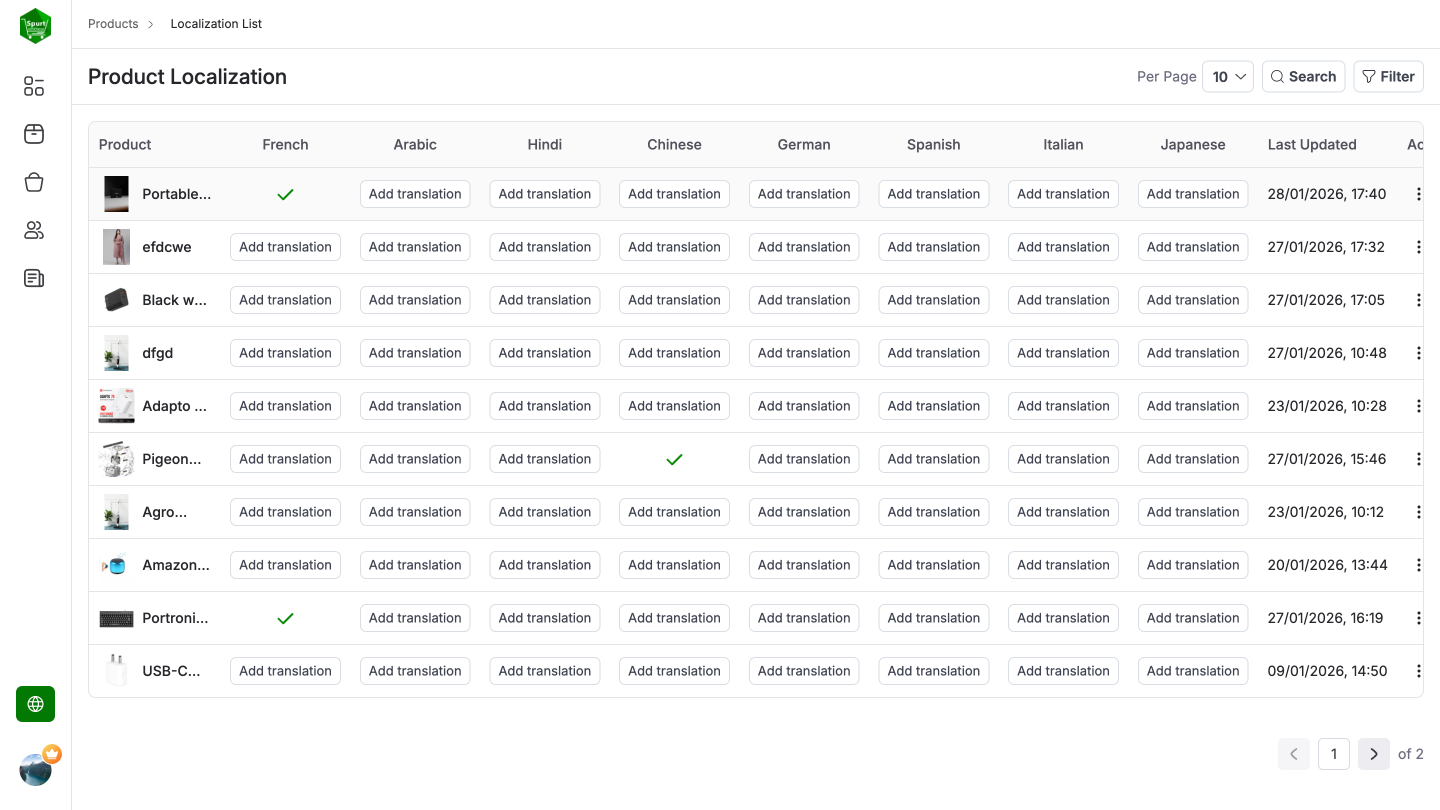Open the reports icon in the sidebar

tap(33, 278)
